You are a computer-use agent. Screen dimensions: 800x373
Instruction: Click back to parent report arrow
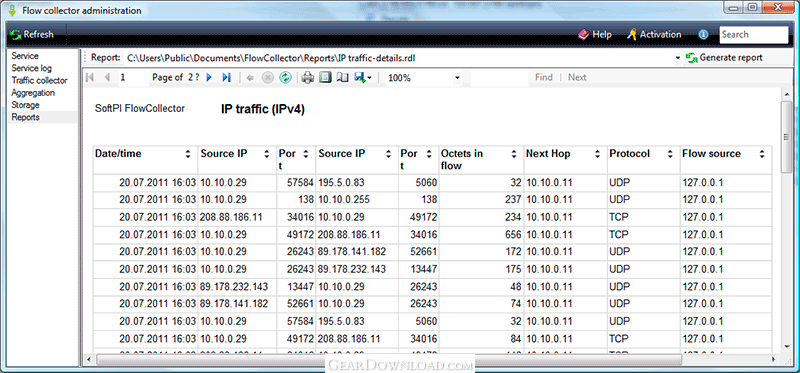click(250, 78)
